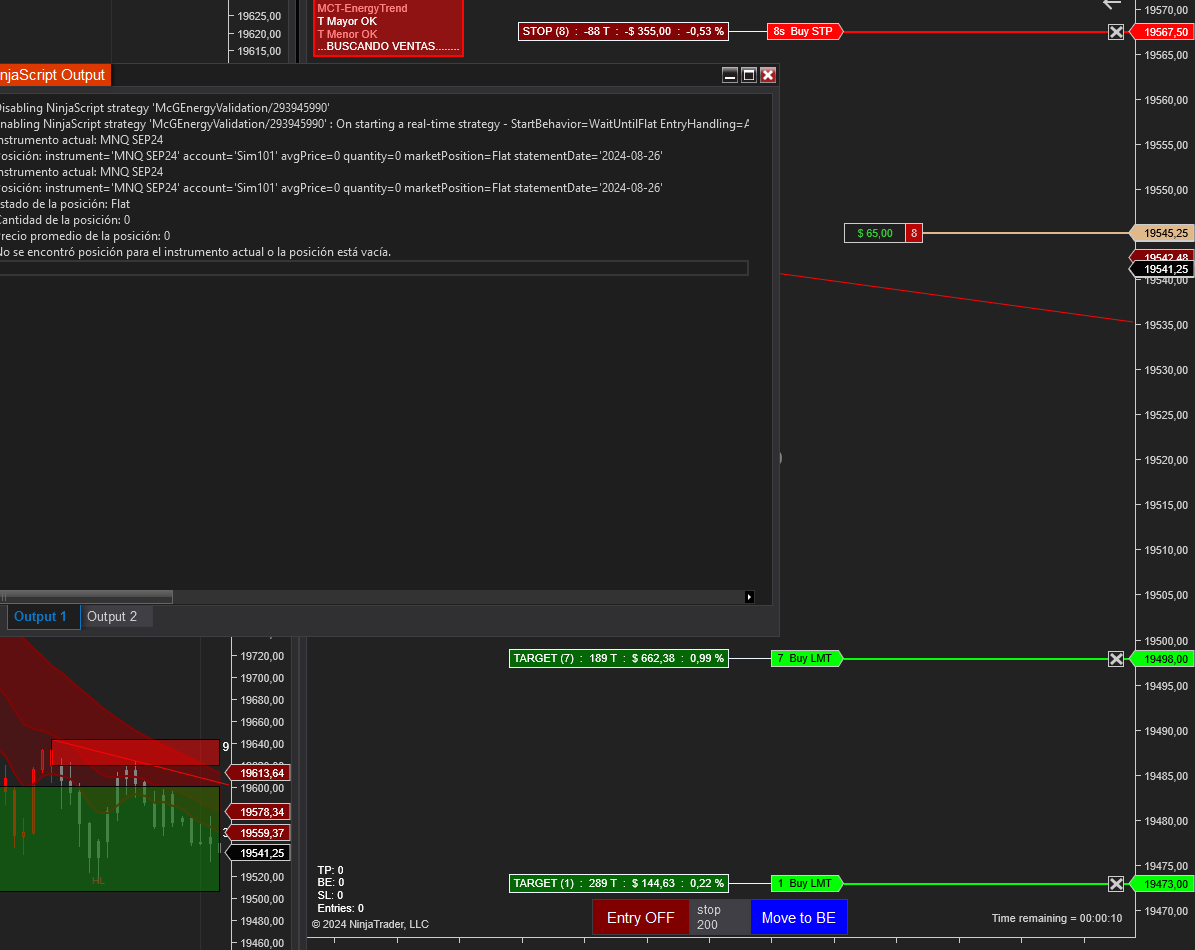1195x950 pixels.
Task: Select the green 7 Buy LMT order flag
Action: [806, 658]
